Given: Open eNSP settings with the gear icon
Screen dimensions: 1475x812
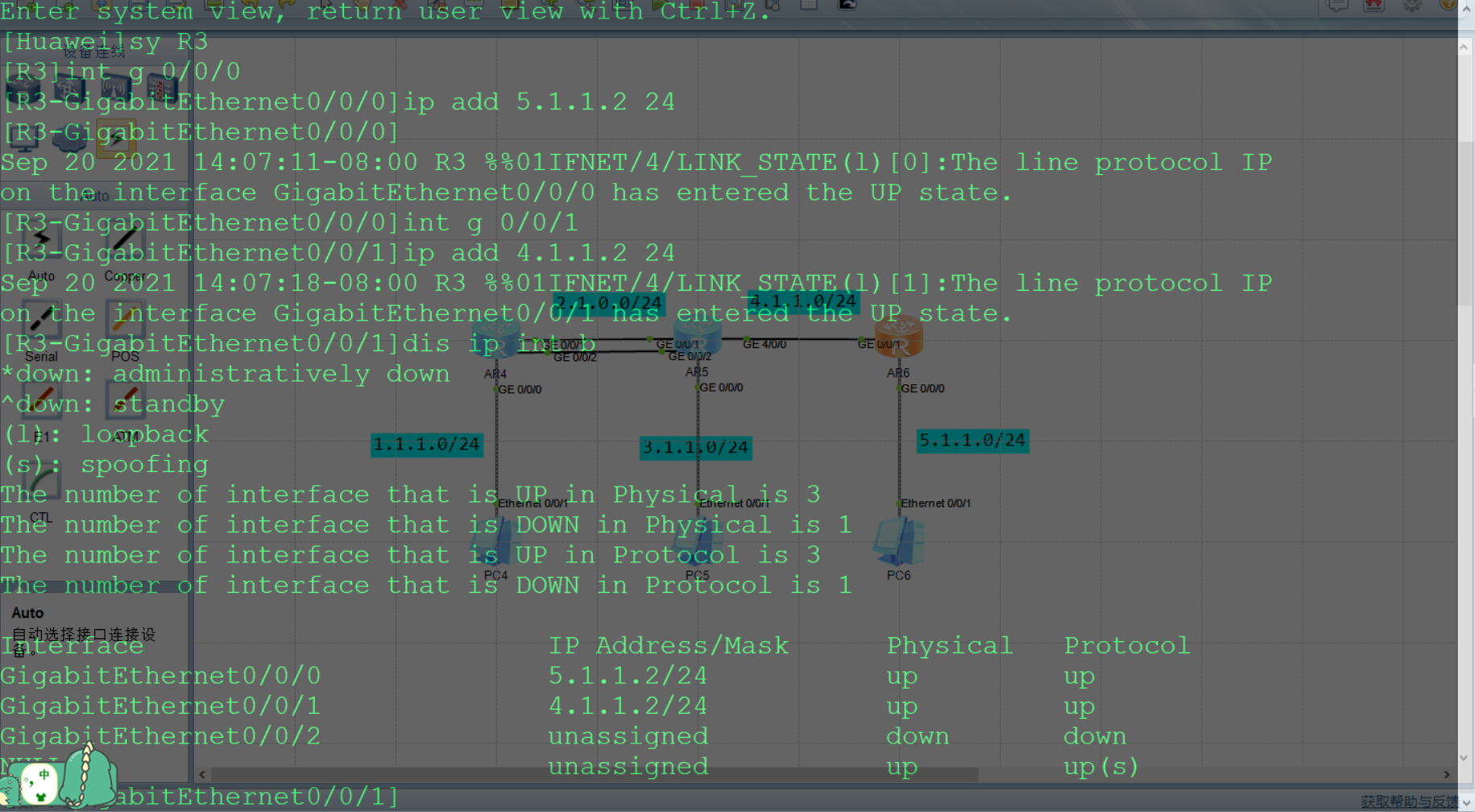Looking at the screenshot, I should click(1411, 6).
